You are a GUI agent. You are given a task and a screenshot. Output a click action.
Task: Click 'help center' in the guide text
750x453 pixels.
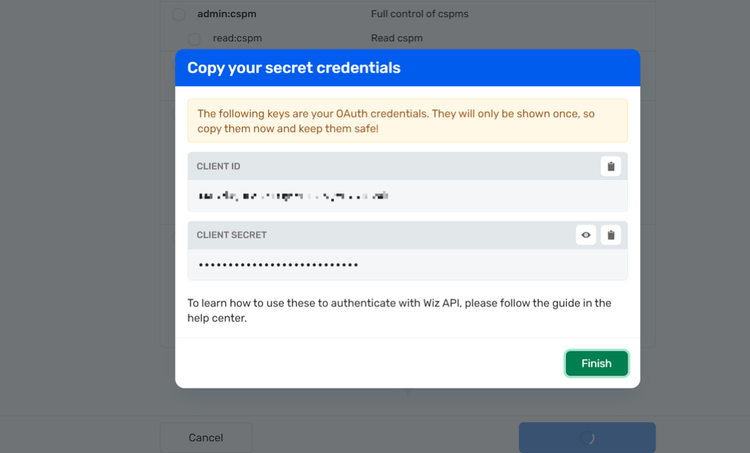(x=216, y=319)
